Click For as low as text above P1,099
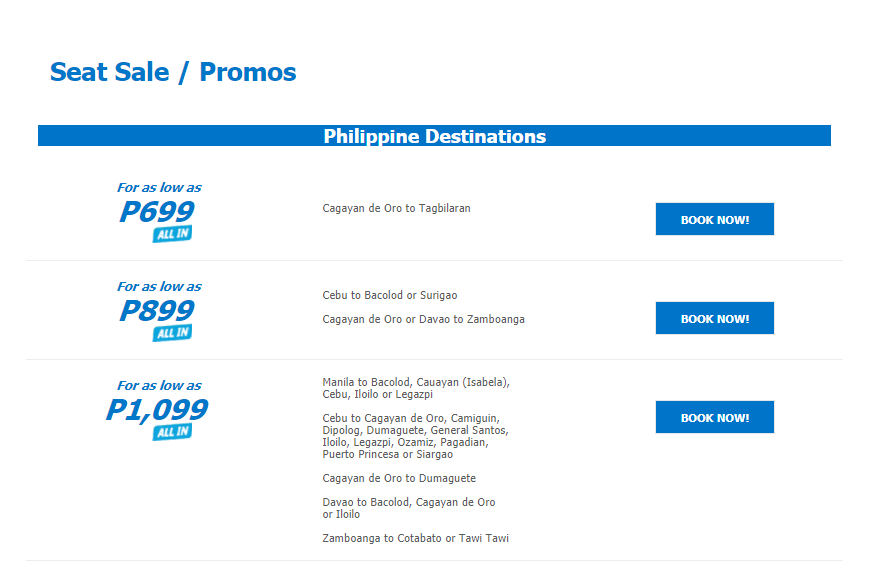Viewport: 871px width, 572px height. (159, 385)
